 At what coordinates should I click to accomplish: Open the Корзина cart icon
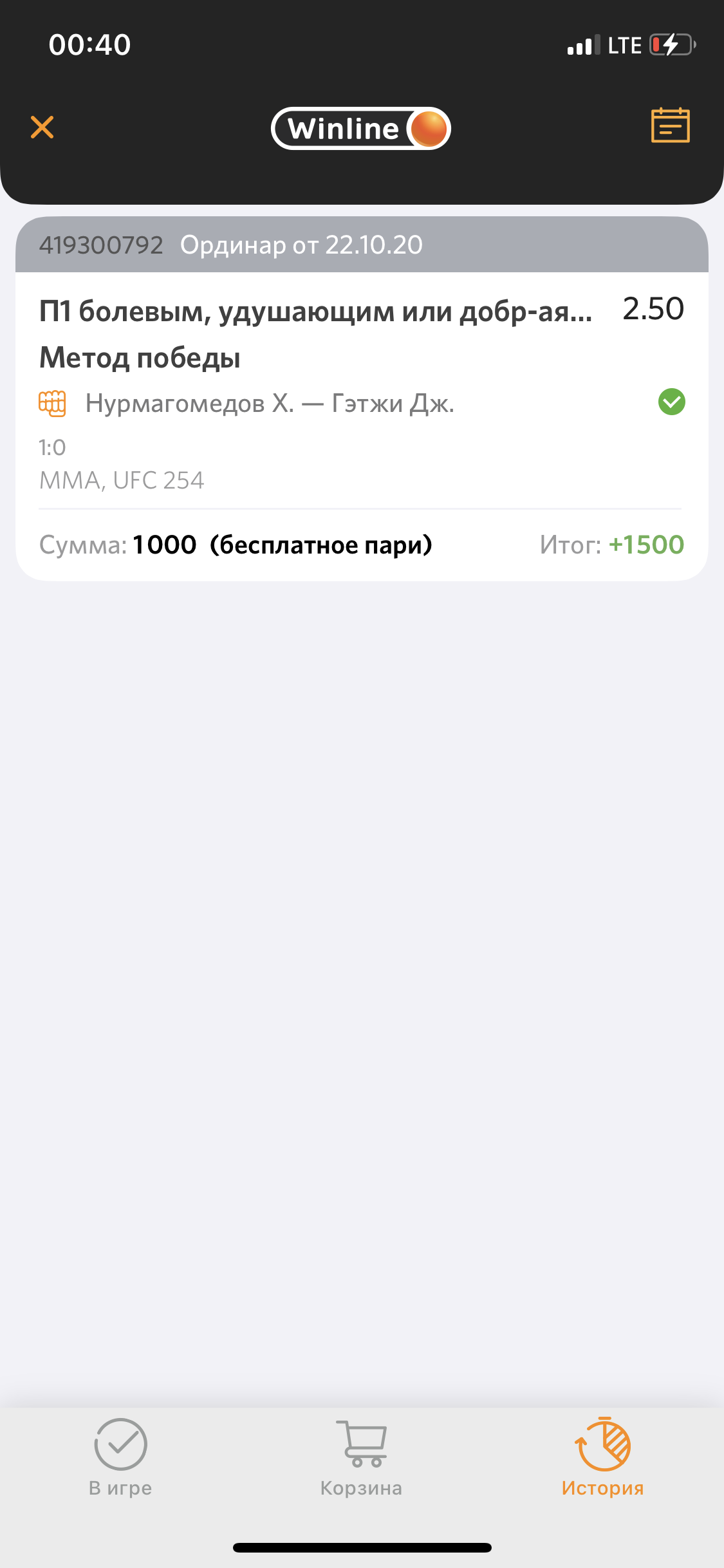tap(362, 1444)
